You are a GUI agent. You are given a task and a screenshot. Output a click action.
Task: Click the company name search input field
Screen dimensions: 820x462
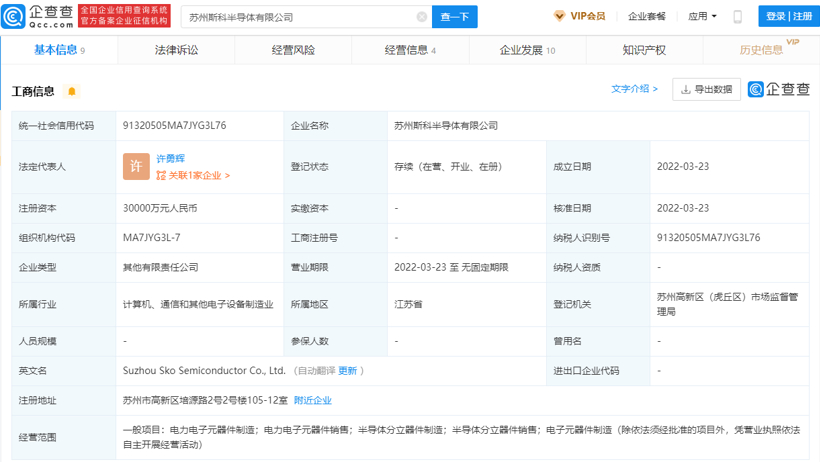tap(300, 17)
